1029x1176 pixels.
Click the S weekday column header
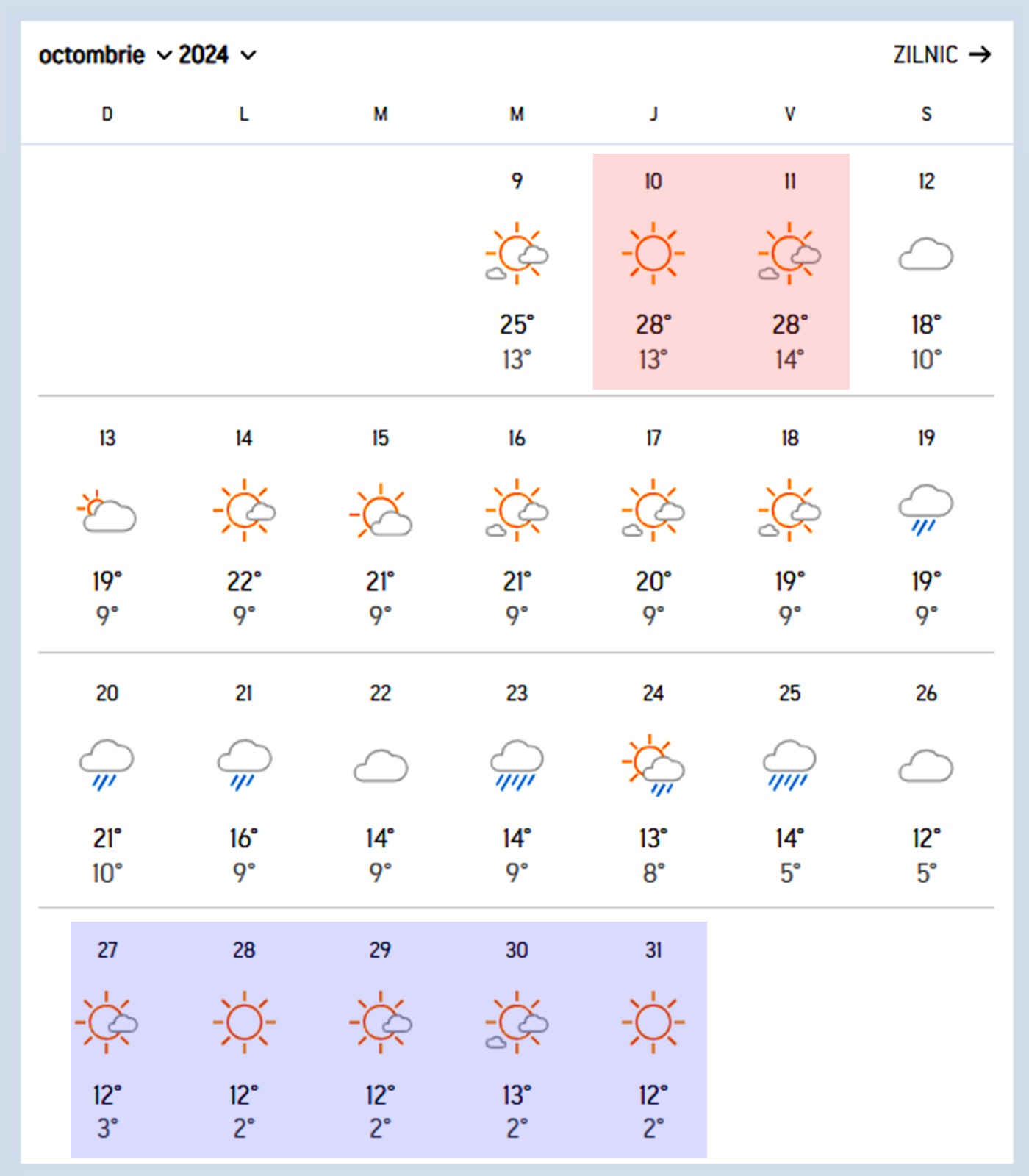(x=926, y=114)
